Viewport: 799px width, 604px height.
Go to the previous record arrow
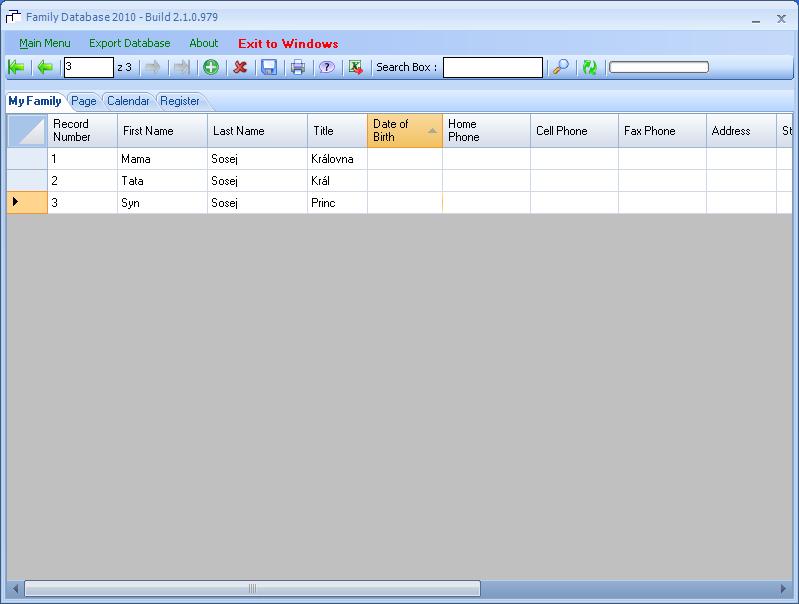pos(45,67)
